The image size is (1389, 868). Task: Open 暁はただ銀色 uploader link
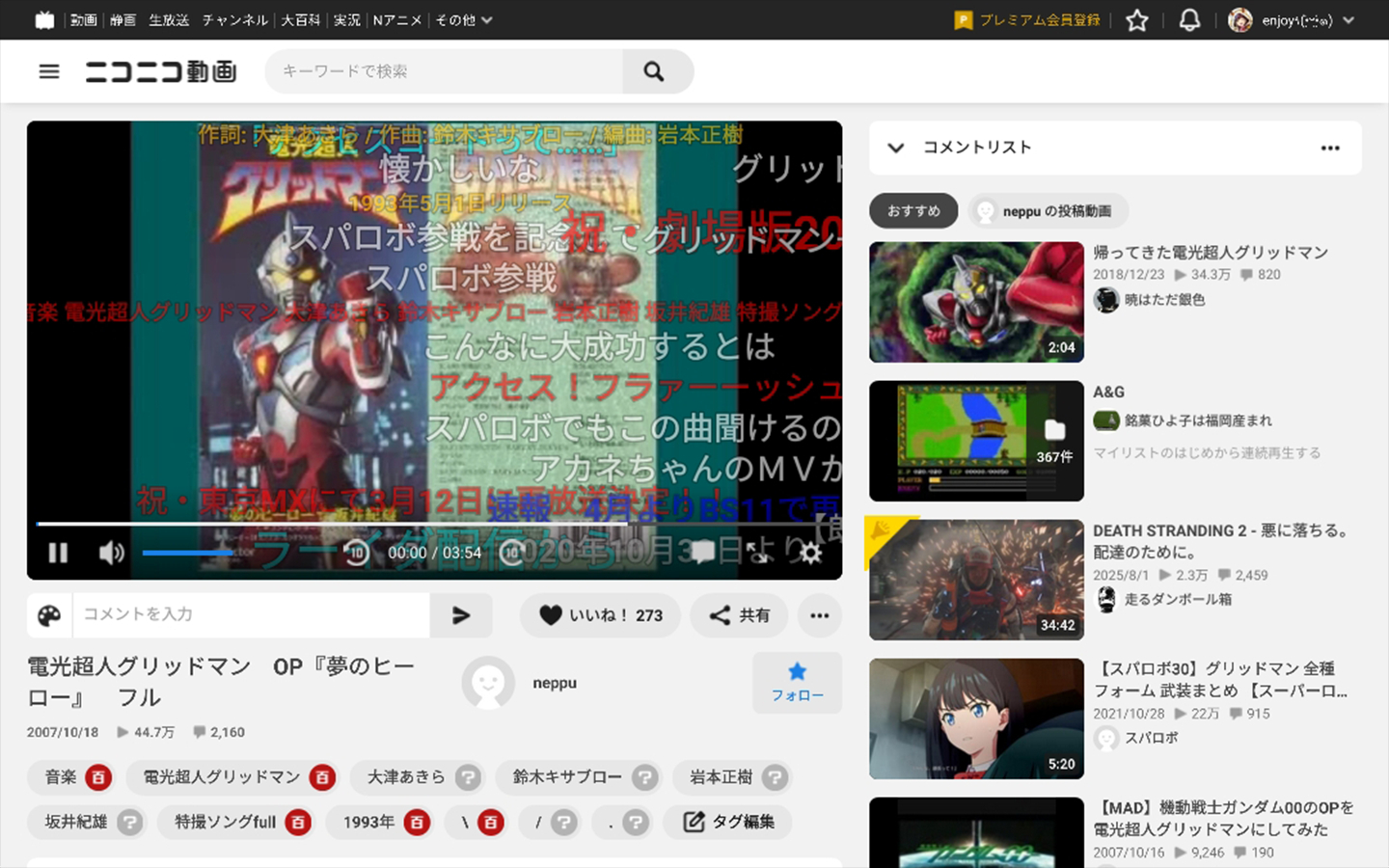[x=1164, y=300]
